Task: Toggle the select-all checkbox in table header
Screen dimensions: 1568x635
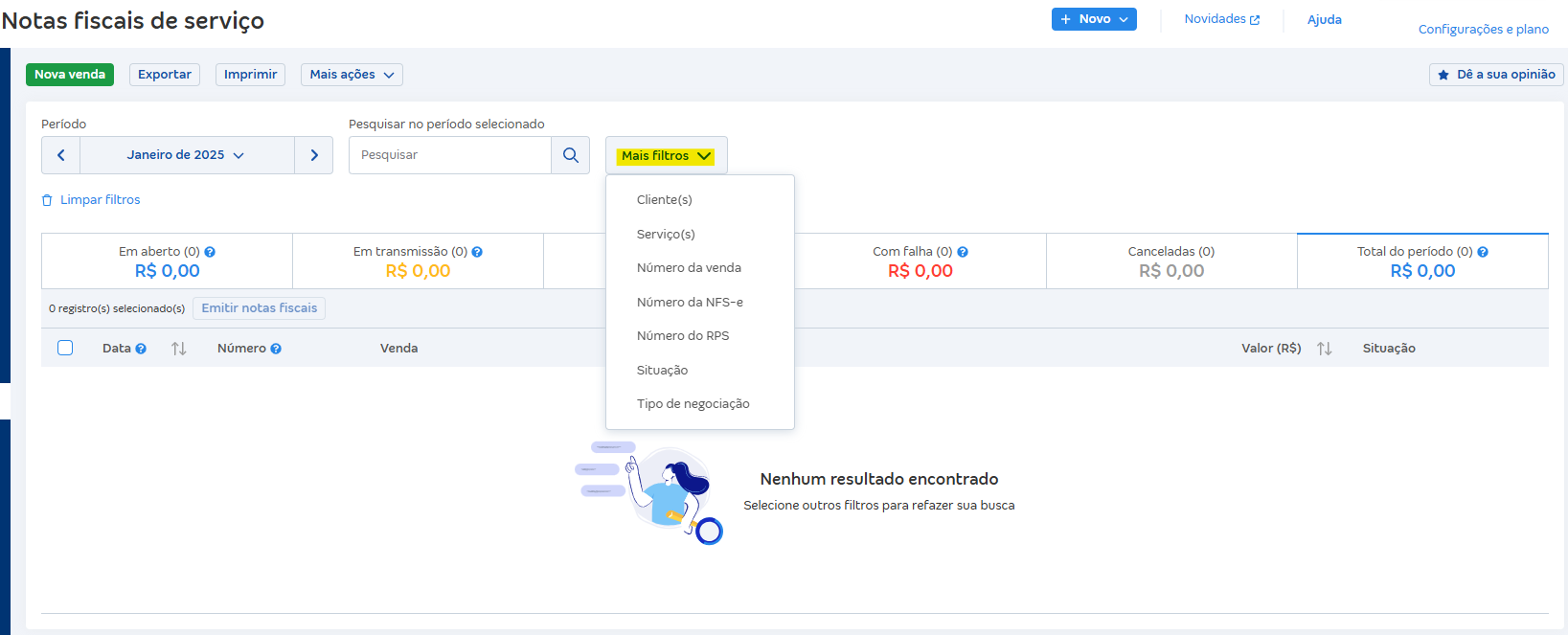Action: 65,348
